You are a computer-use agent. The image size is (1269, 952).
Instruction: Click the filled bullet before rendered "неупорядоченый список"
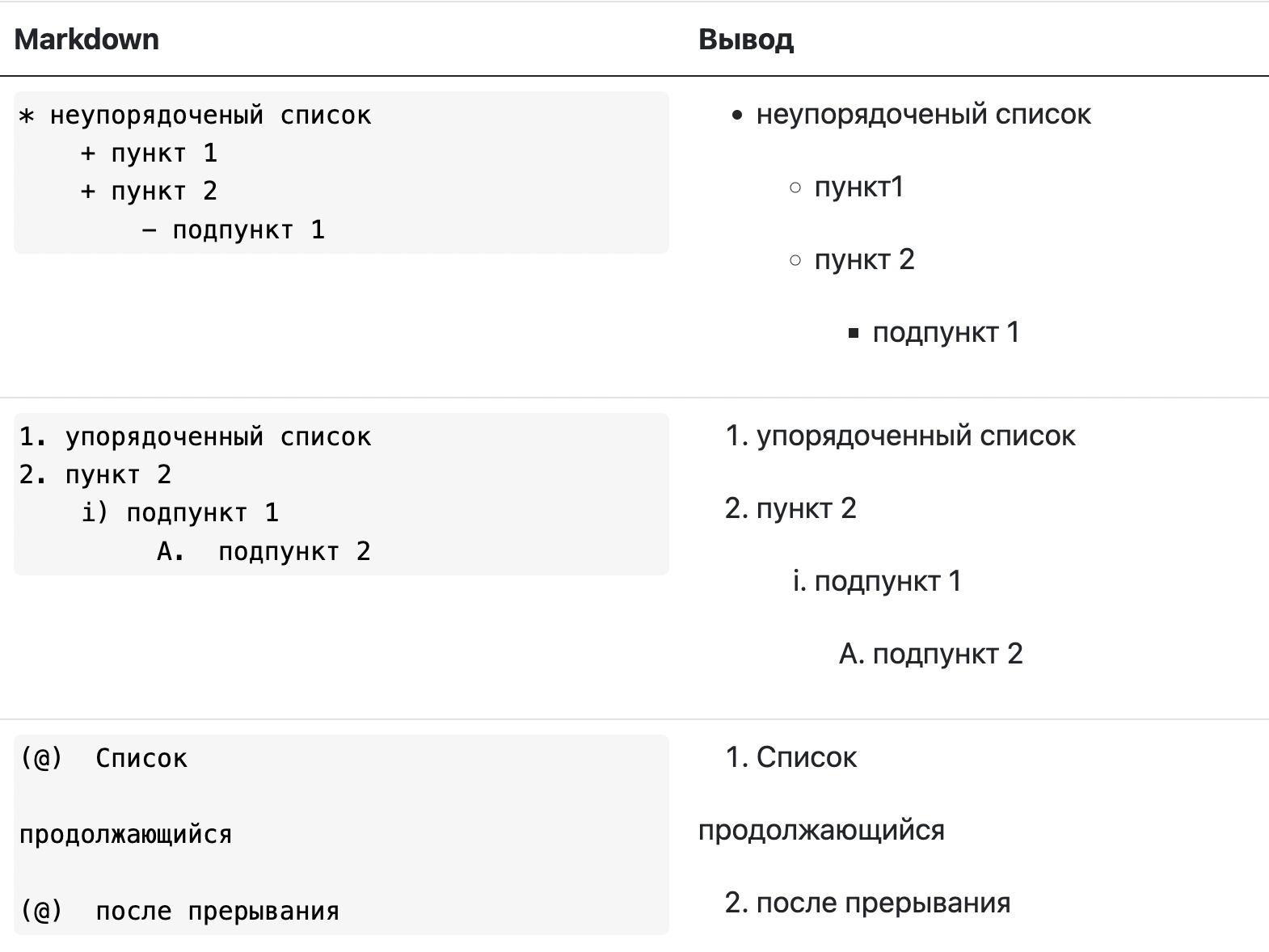pyautogui.click(x=736, y=116)
